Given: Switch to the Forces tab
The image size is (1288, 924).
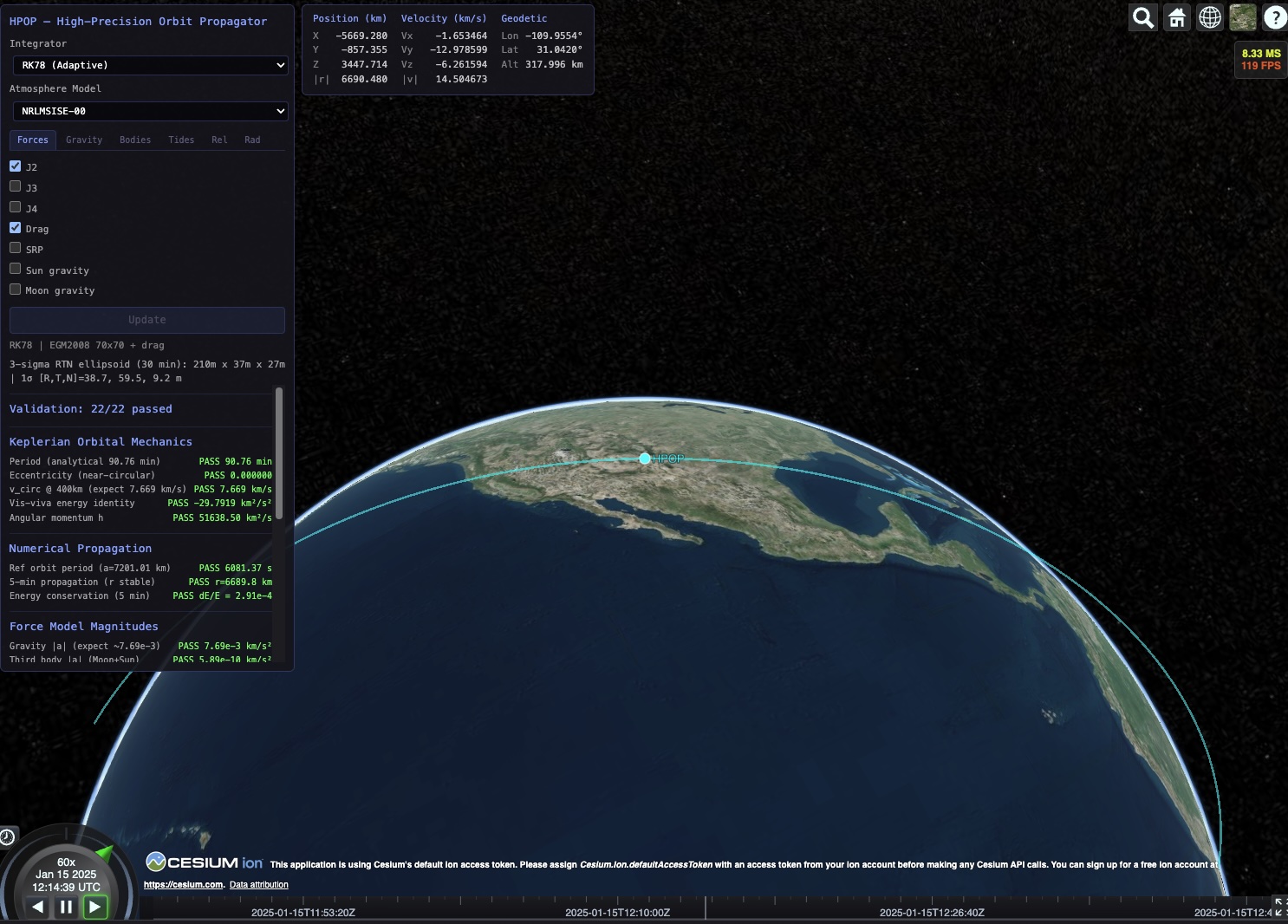Looking at the screenshot, I should (x=33, y=140).
